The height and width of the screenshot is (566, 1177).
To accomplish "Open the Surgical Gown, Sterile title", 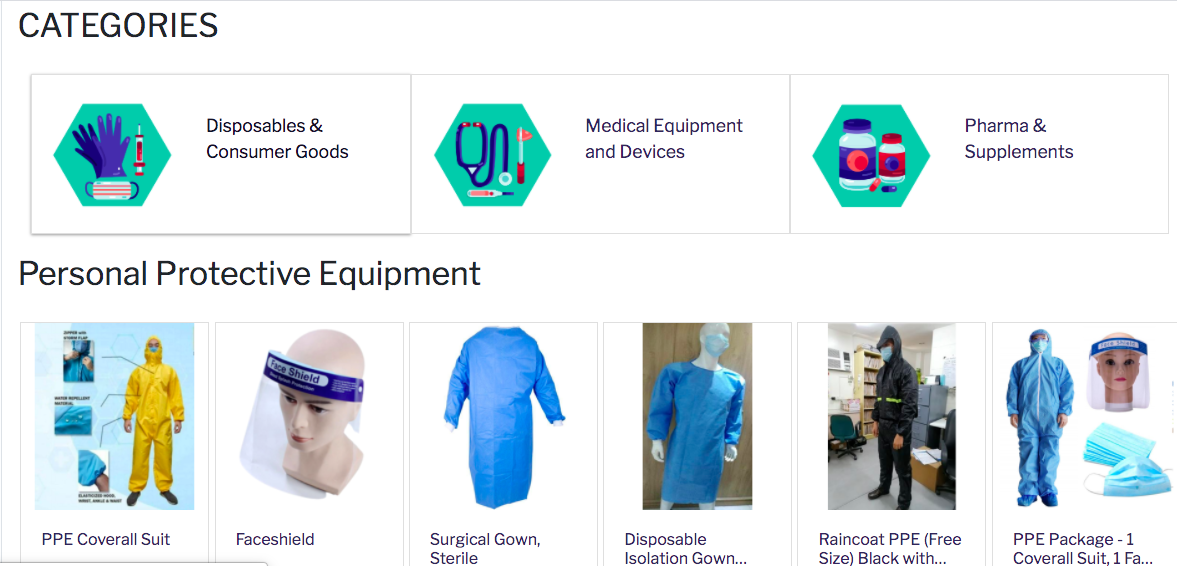I will (485, 549).
